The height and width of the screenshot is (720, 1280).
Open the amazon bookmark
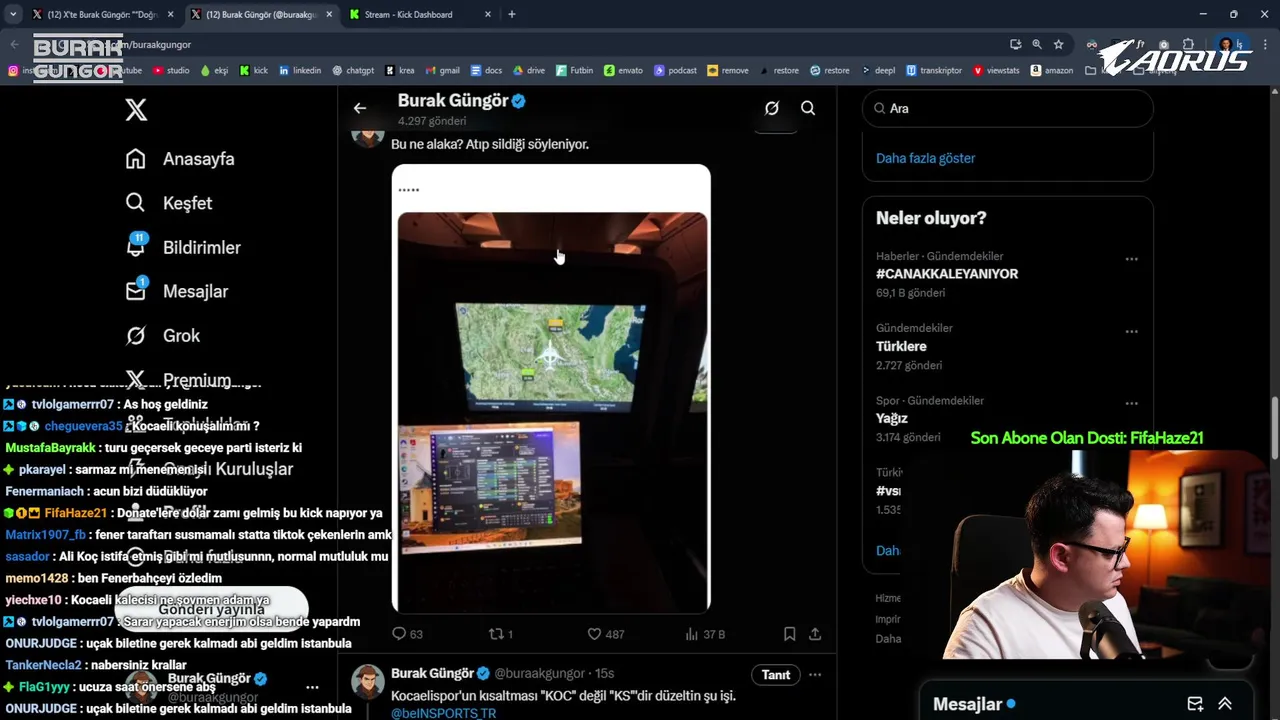pyautogui.click(x=1052, y=71)
